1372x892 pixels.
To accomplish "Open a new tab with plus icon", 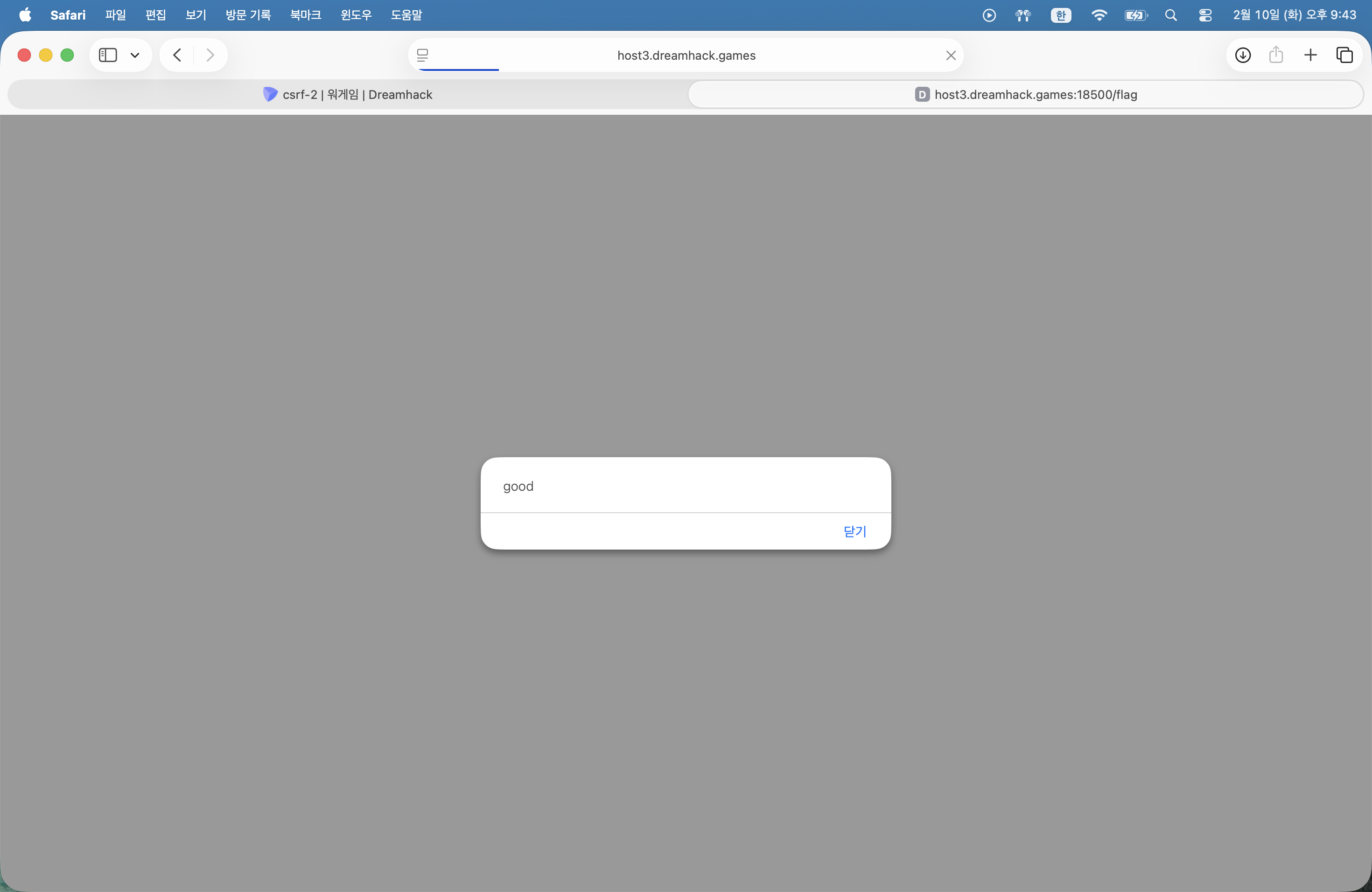I will point(1310,56).
